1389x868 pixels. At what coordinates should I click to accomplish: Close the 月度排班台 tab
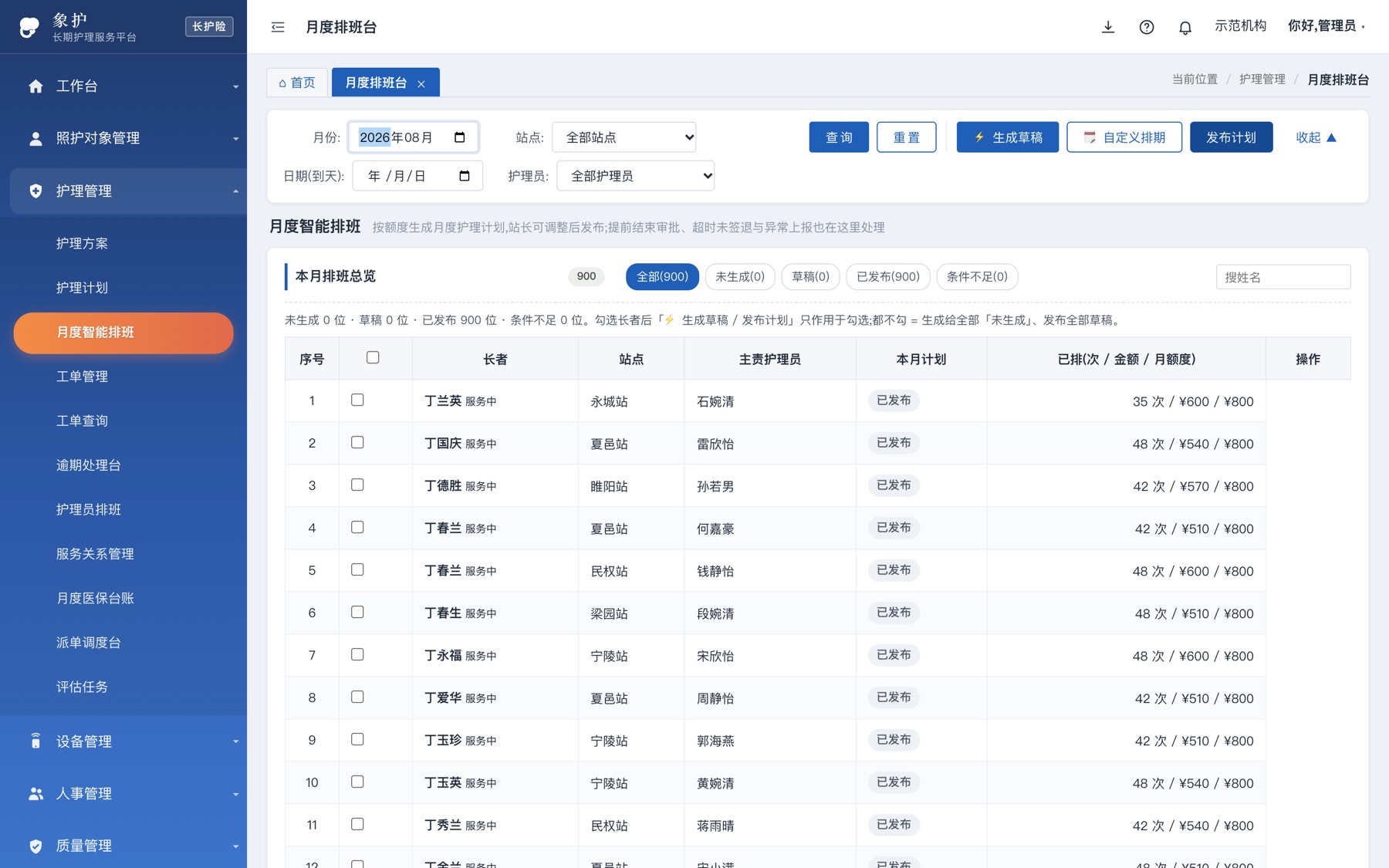[x=421, y=83]
